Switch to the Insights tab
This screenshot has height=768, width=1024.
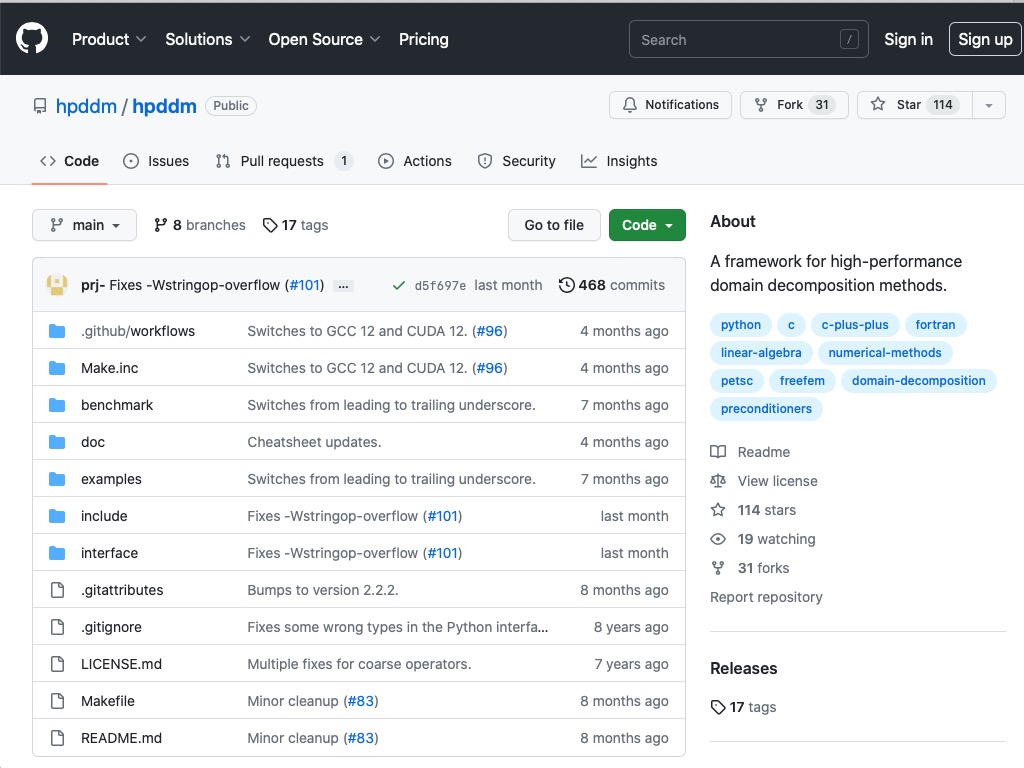tap(619, 161)
